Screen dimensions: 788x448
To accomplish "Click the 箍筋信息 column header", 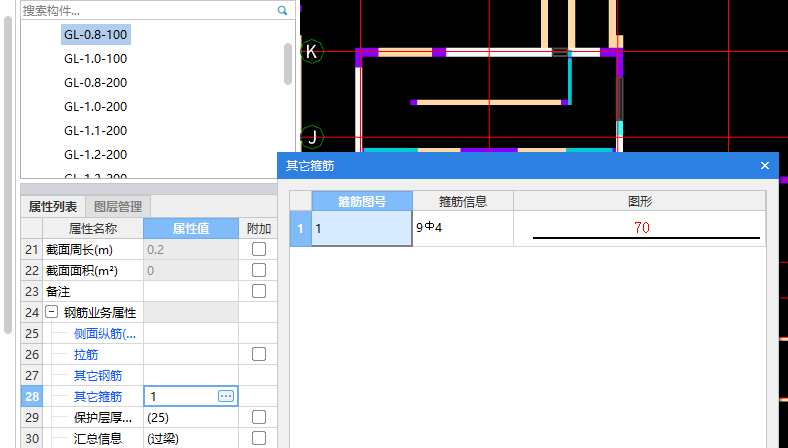I will pyautogui.click(x=463, y=202).
